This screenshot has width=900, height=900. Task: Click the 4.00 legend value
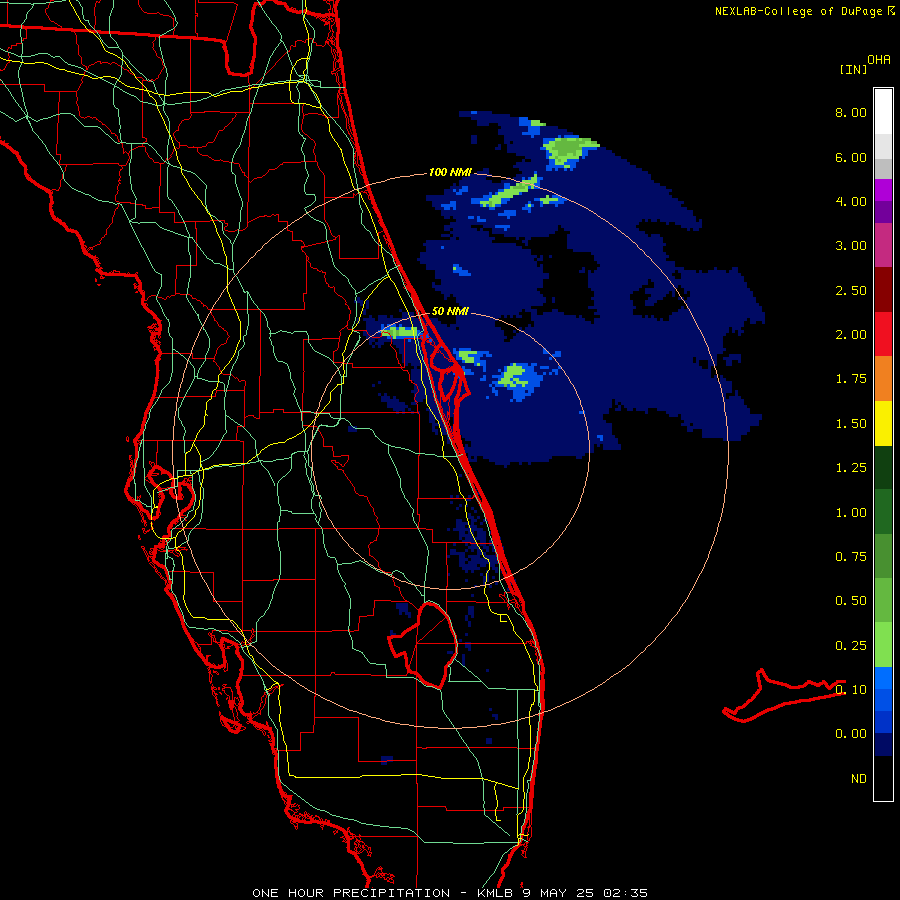pos(851,201)
